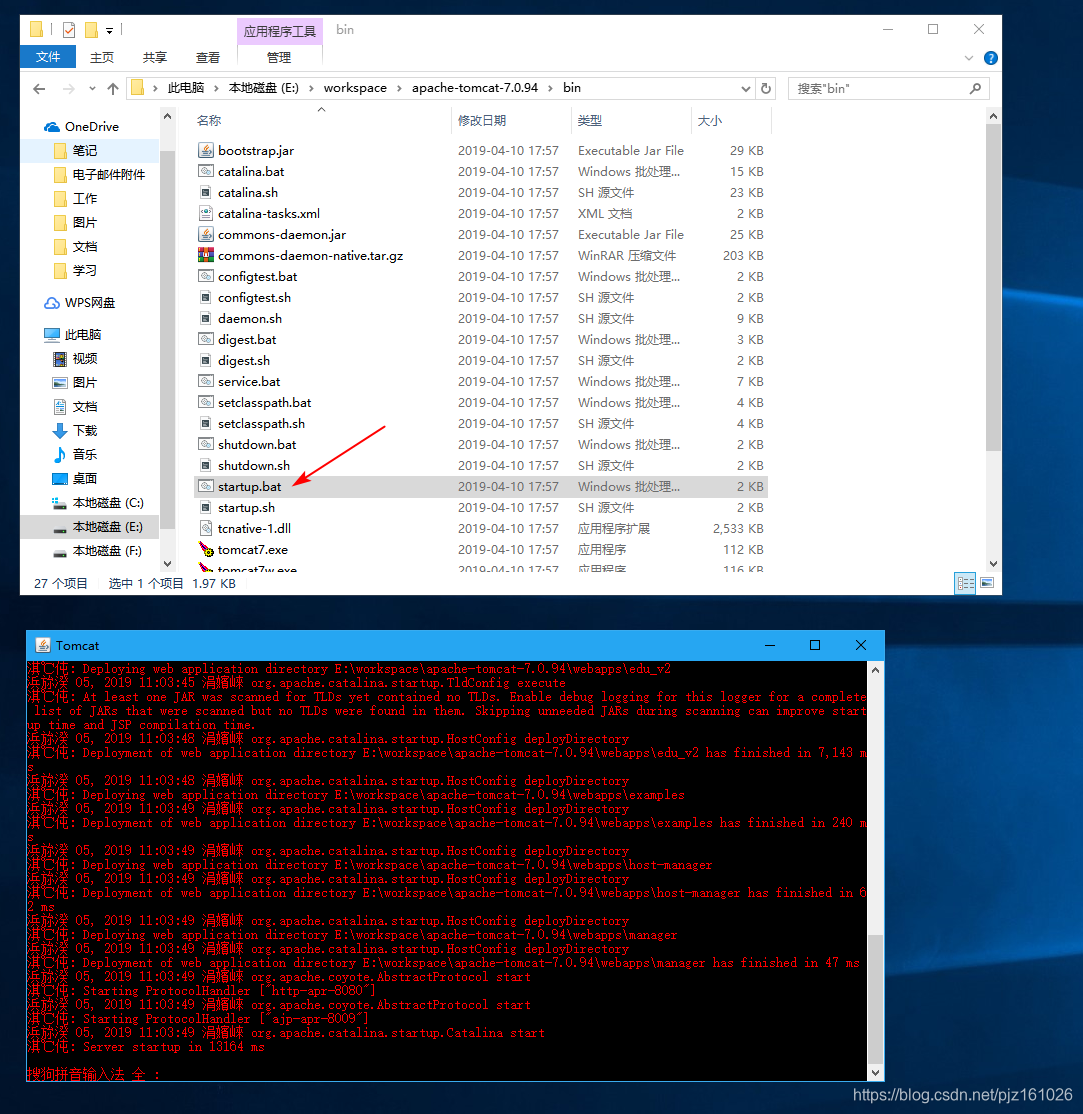This screenshot has width=1083, height=1114.
Task: Expand the ribbon with the chevron
Action: point(969,58)
